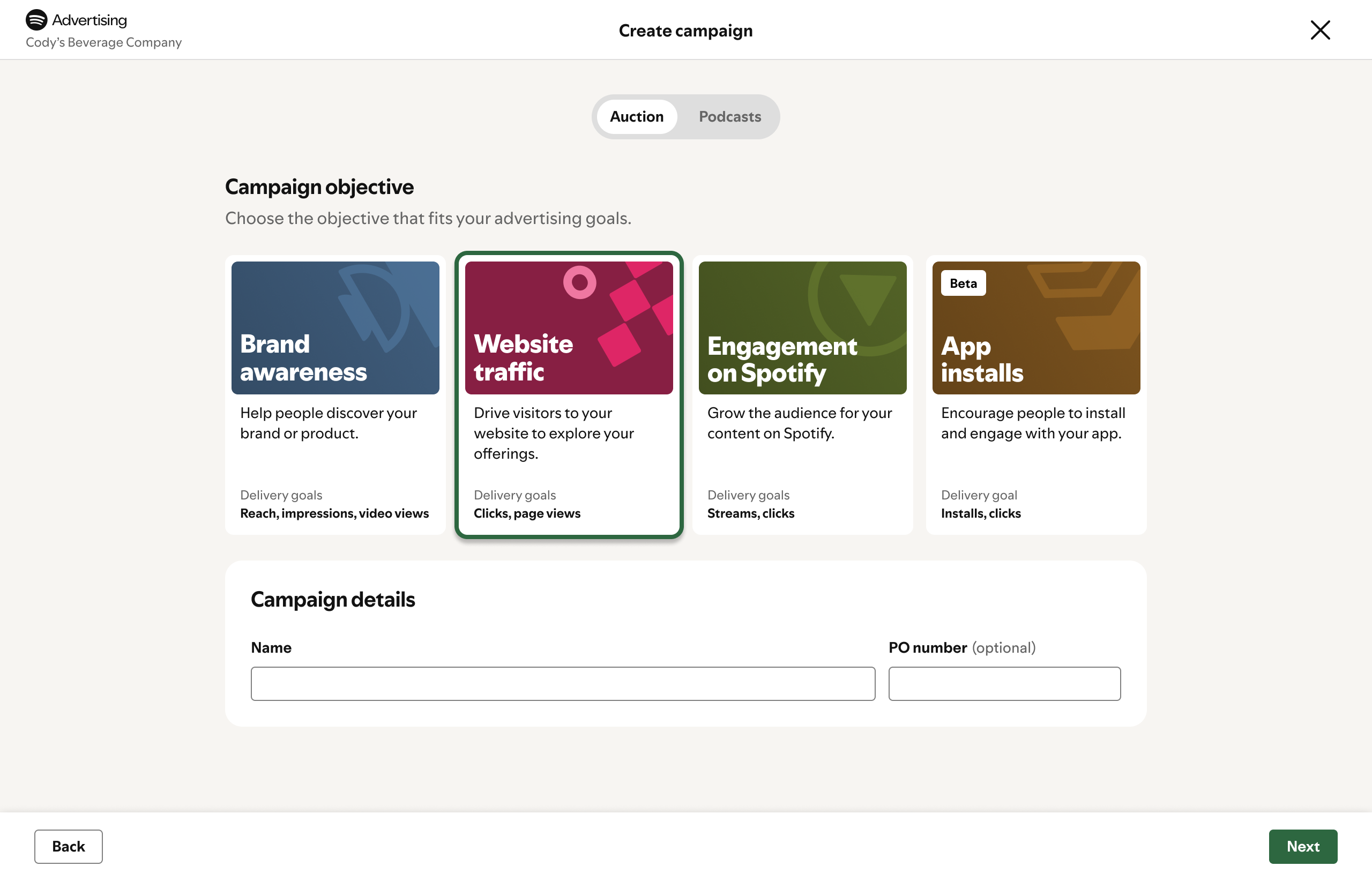1372x881 pixels.
Task: Switch to the Auction tab
Action: click(x=636, y=117)
